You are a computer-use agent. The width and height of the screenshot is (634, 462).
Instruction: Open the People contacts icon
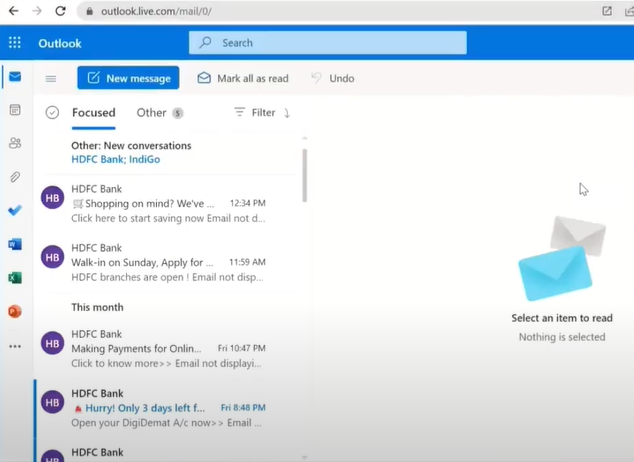point(15,143)
